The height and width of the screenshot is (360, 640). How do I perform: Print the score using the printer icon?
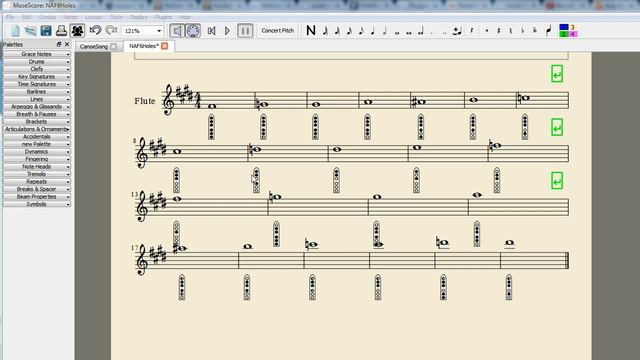61,31
